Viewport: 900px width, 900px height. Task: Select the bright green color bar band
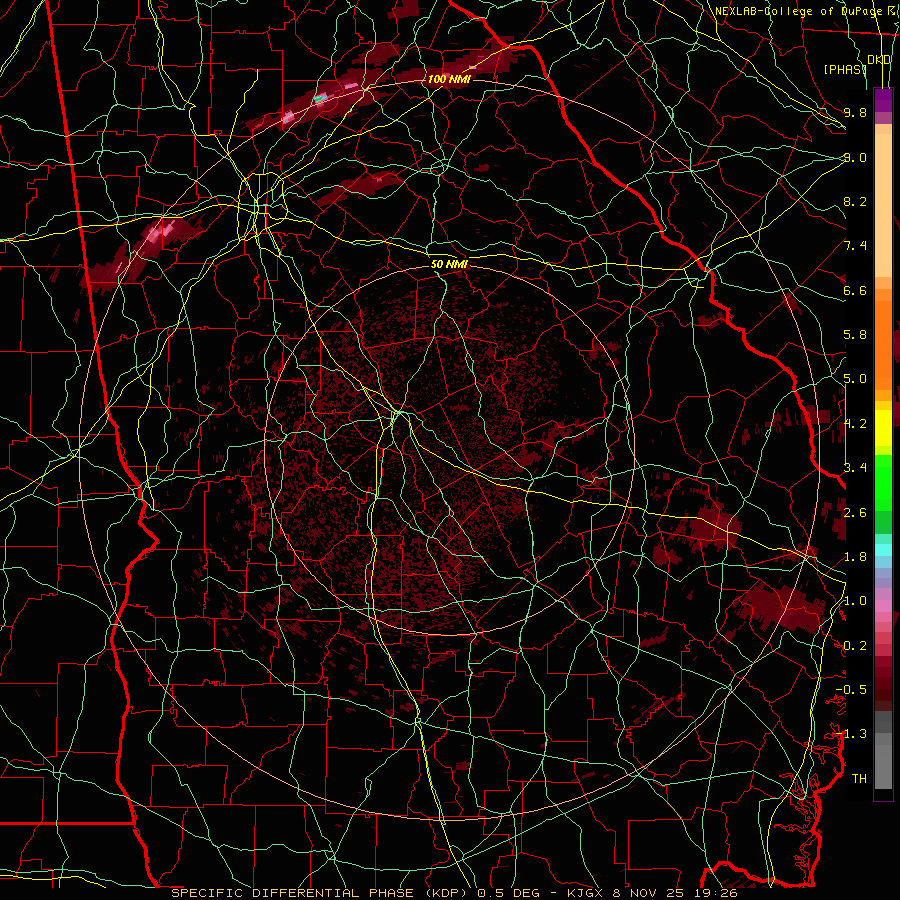click(x=883, y=482)
